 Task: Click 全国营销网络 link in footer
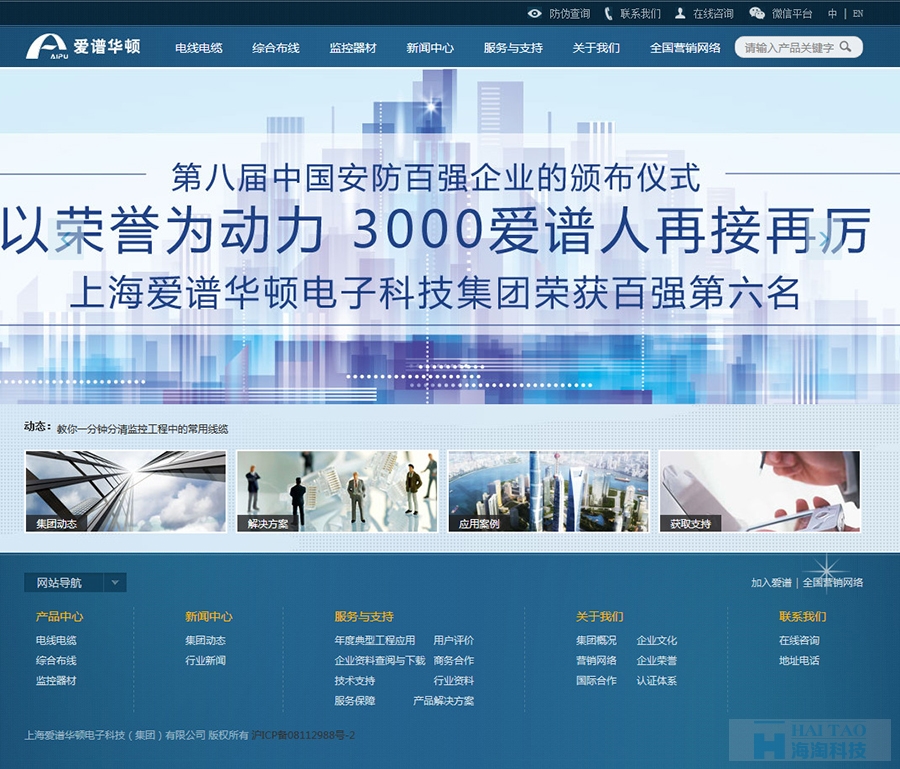click(832, 582)
